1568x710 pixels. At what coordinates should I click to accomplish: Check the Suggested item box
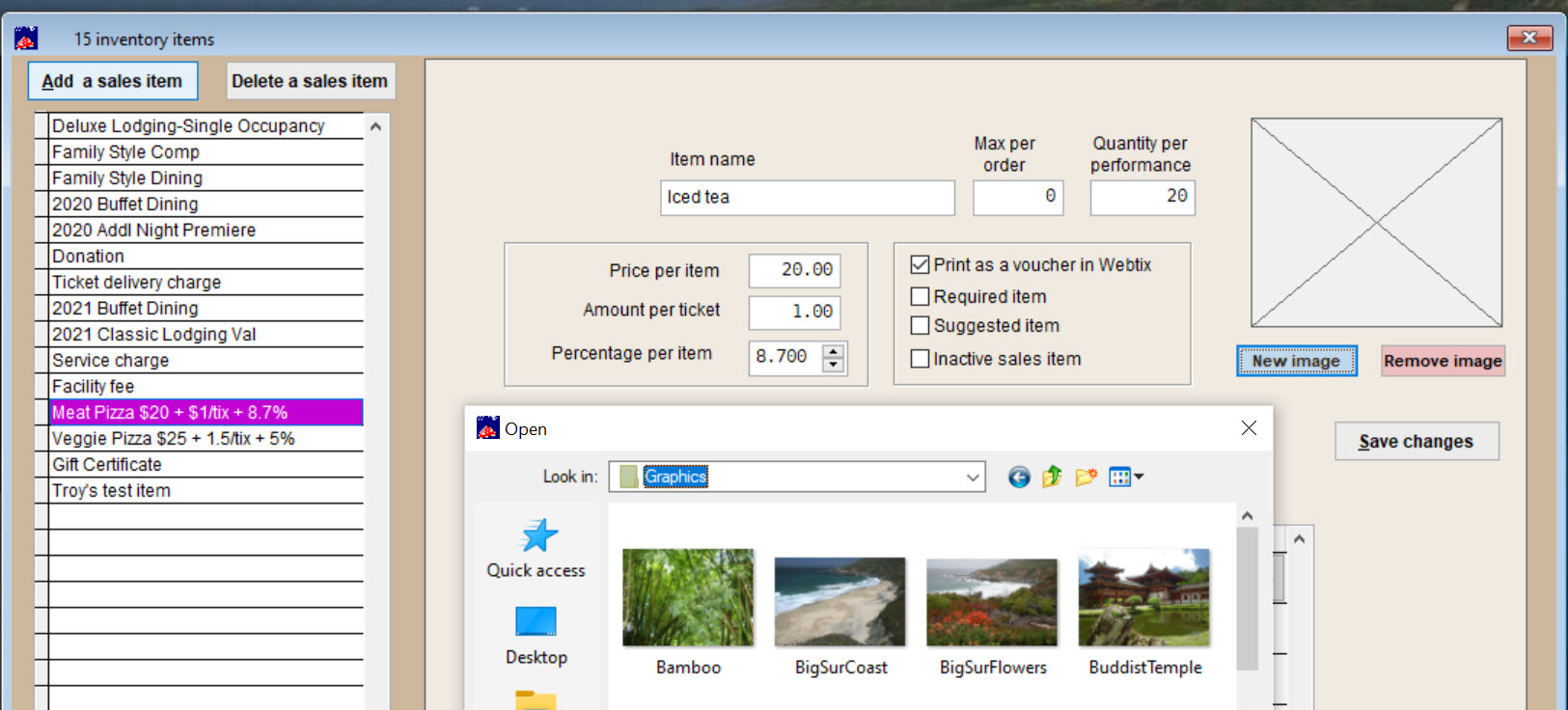[921, 325]
